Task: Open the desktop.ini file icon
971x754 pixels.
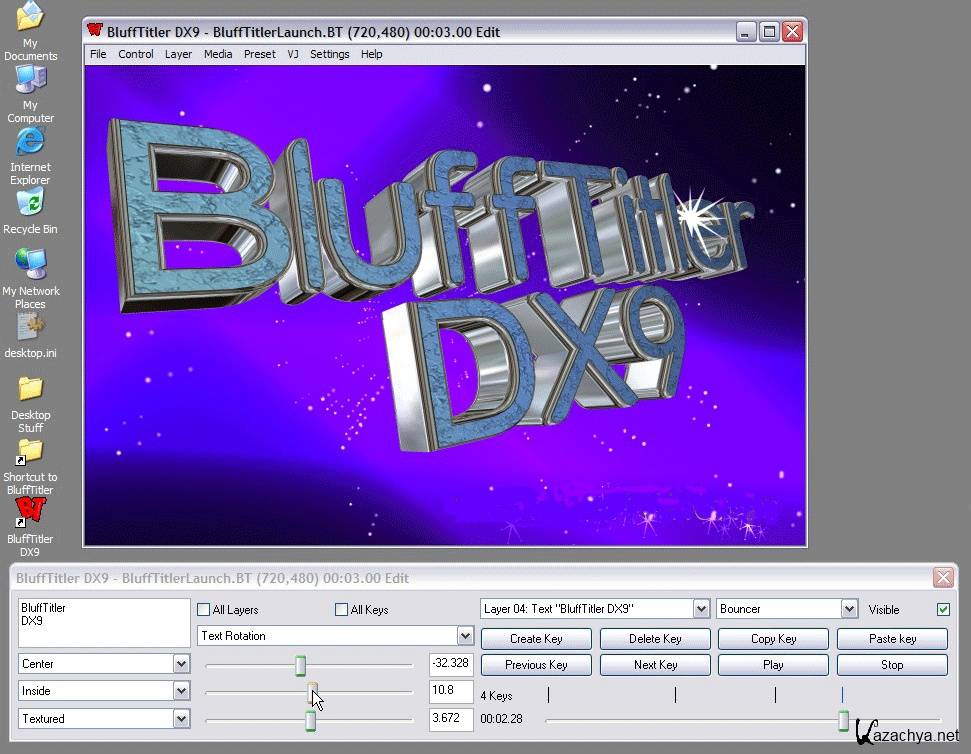Action: click(30, 327)
